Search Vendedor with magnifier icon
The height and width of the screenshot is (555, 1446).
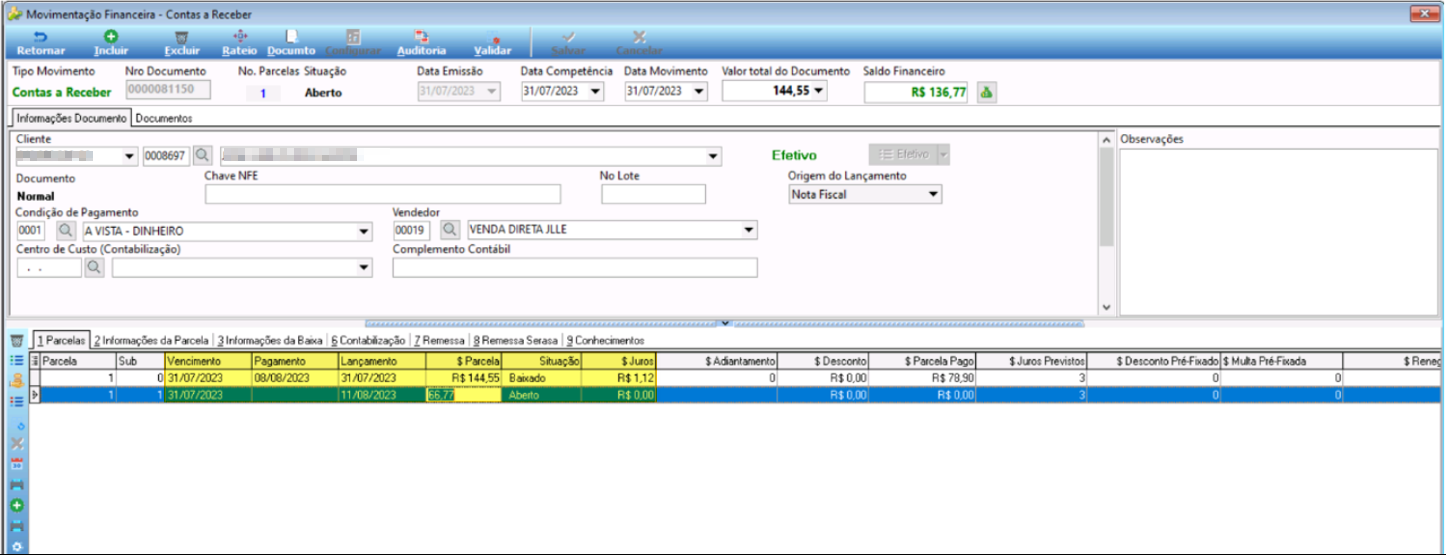coord(451,231)
